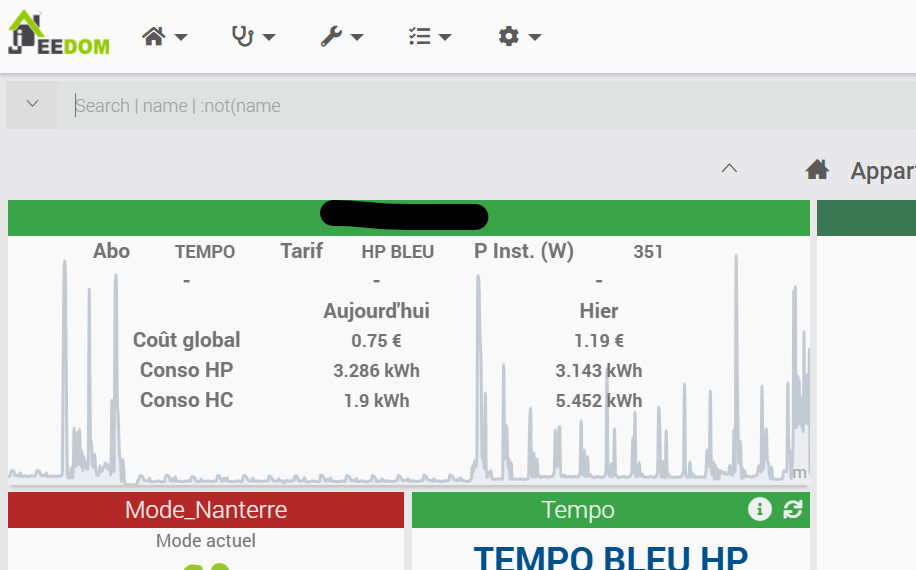
Task: Click the dark green header of the Appart widget
Action: click(866, 218)
